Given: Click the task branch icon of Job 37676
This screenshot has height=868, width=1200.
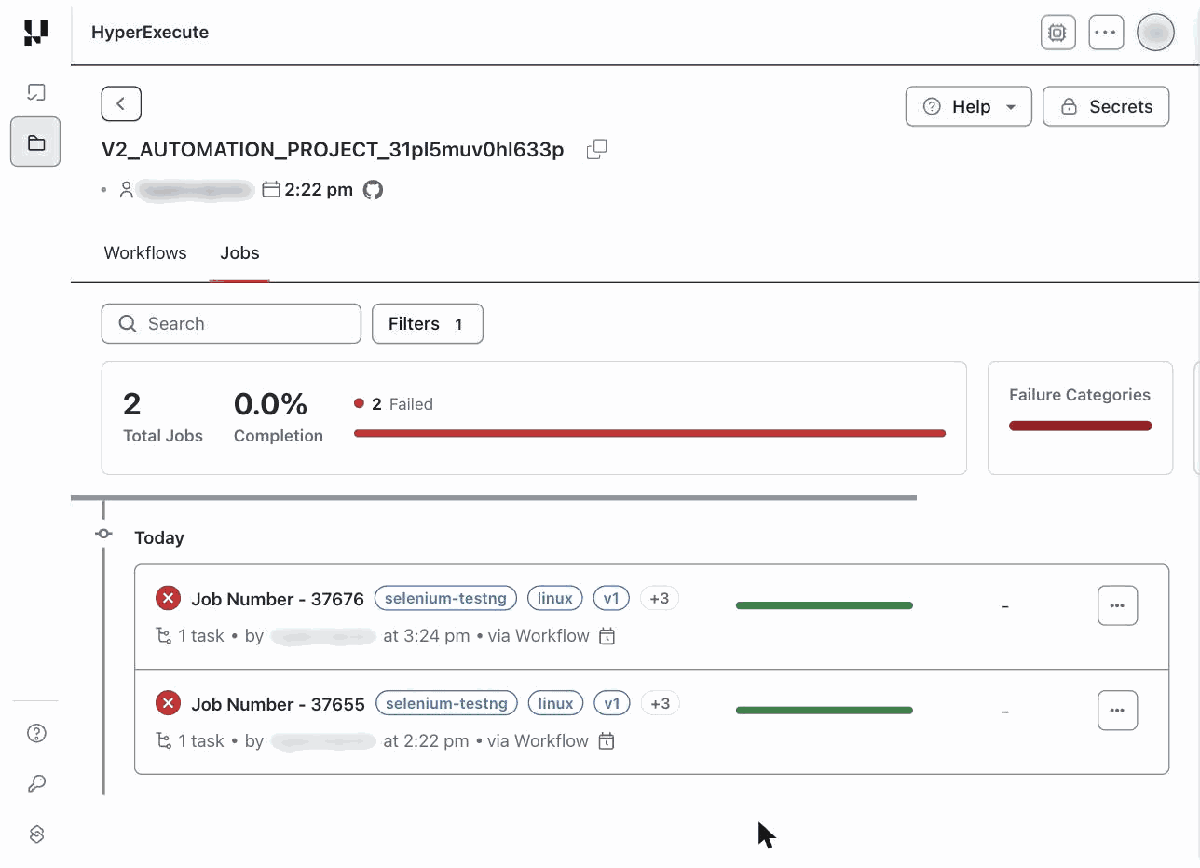Looking at the screenshot, I should point(164,636).
